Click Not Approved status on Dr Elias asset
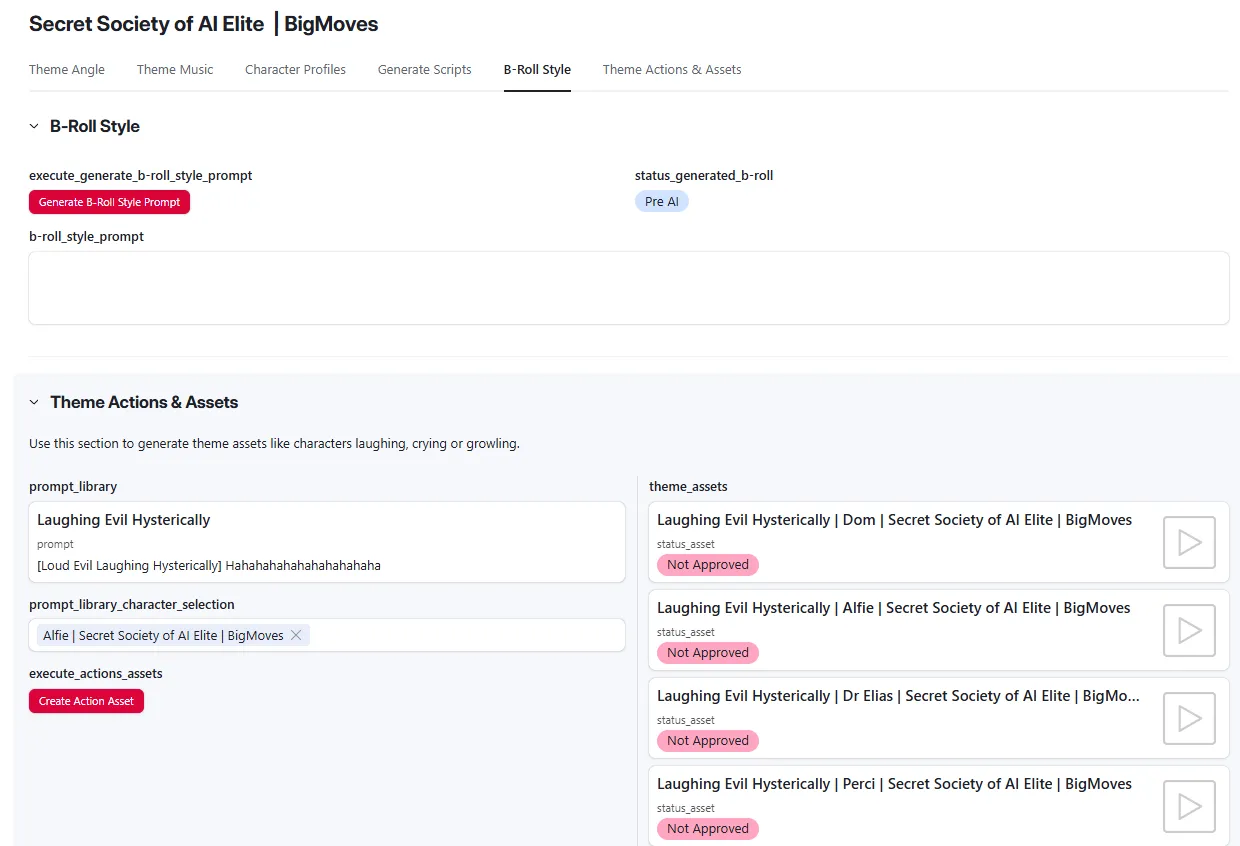 (708, 741)
